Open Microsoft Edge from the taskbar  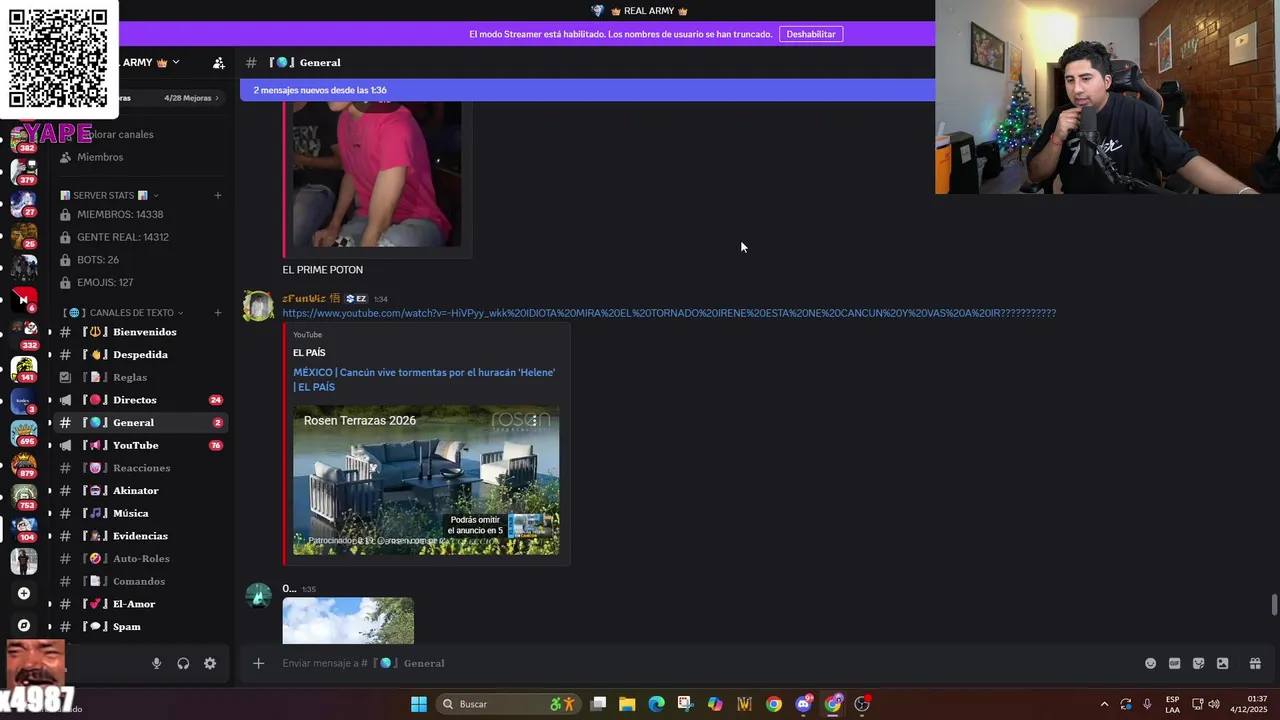[656, 704]
